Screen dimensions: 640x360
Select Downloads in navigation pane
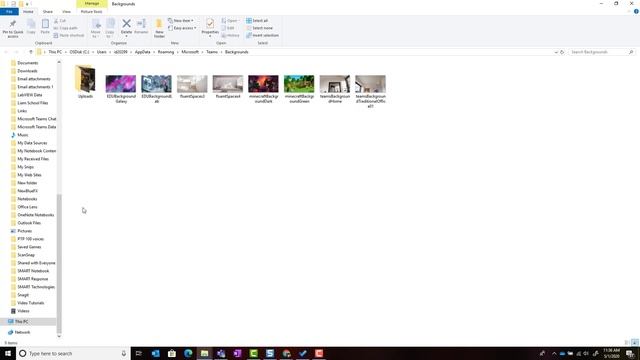(27, 71)
